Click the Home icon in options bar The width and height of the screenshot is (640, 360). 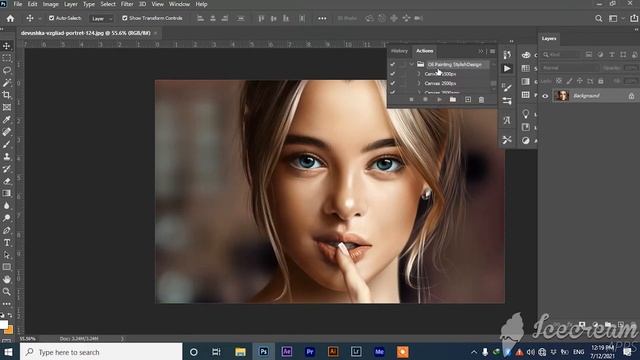click(x=10, y=18)
